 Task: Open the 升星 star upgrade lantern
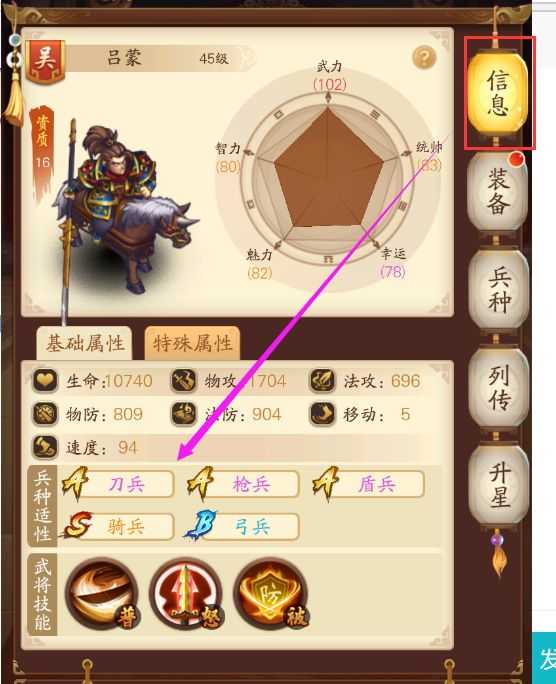[x=499, y=486]
